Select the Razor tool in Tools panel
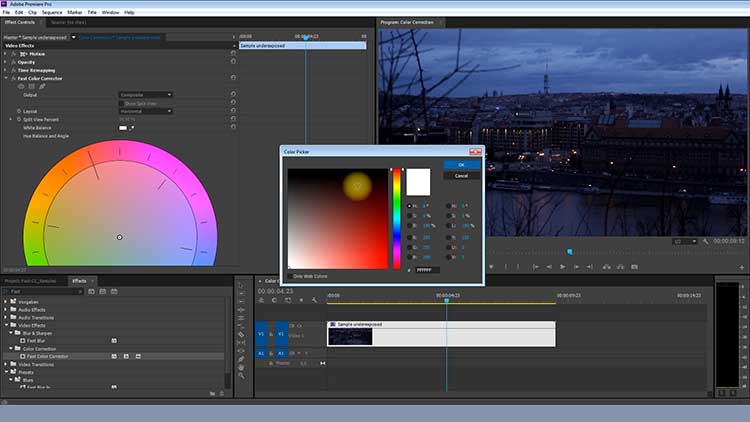The image size is (750, 422). (x=242, y=334)
